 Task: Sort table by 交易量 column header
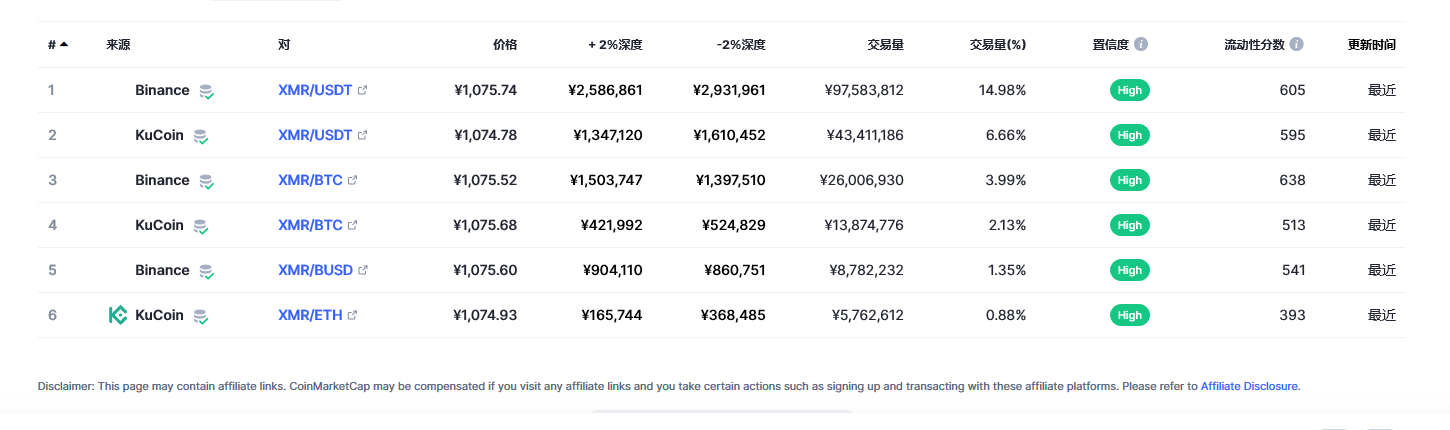coord(885,44)
